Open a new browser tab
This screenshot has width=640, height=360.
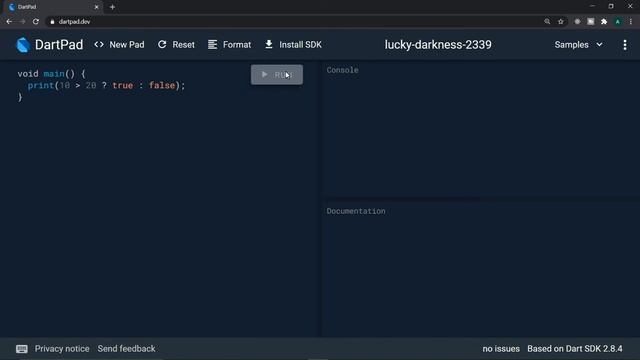(x=112, y=7)
